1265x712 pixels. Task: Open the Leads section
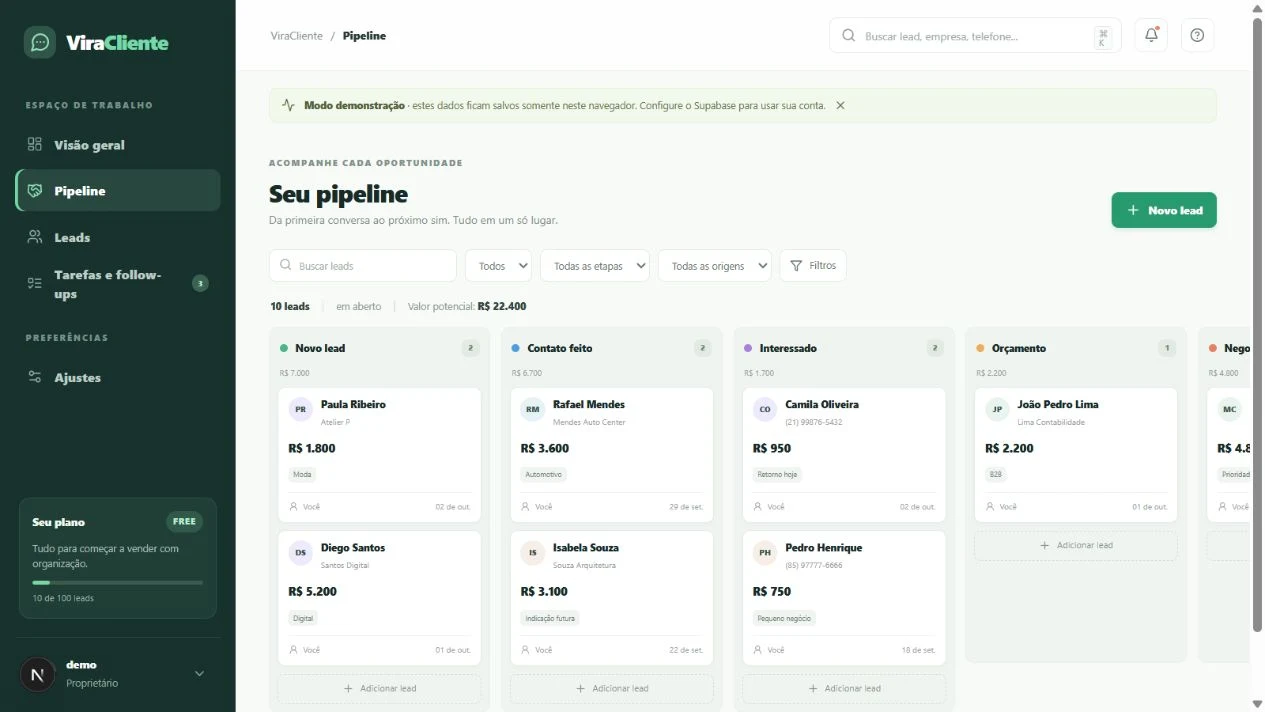click(118, 237)
